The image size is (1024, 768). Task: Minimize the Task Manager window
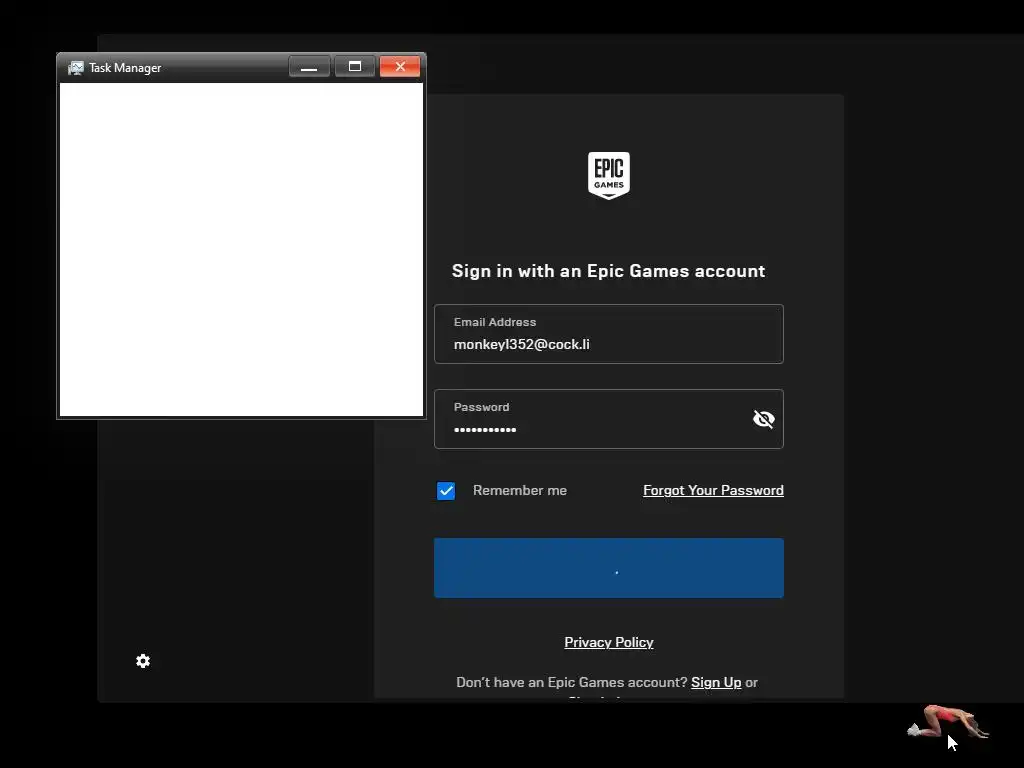[x=309, y=67]
